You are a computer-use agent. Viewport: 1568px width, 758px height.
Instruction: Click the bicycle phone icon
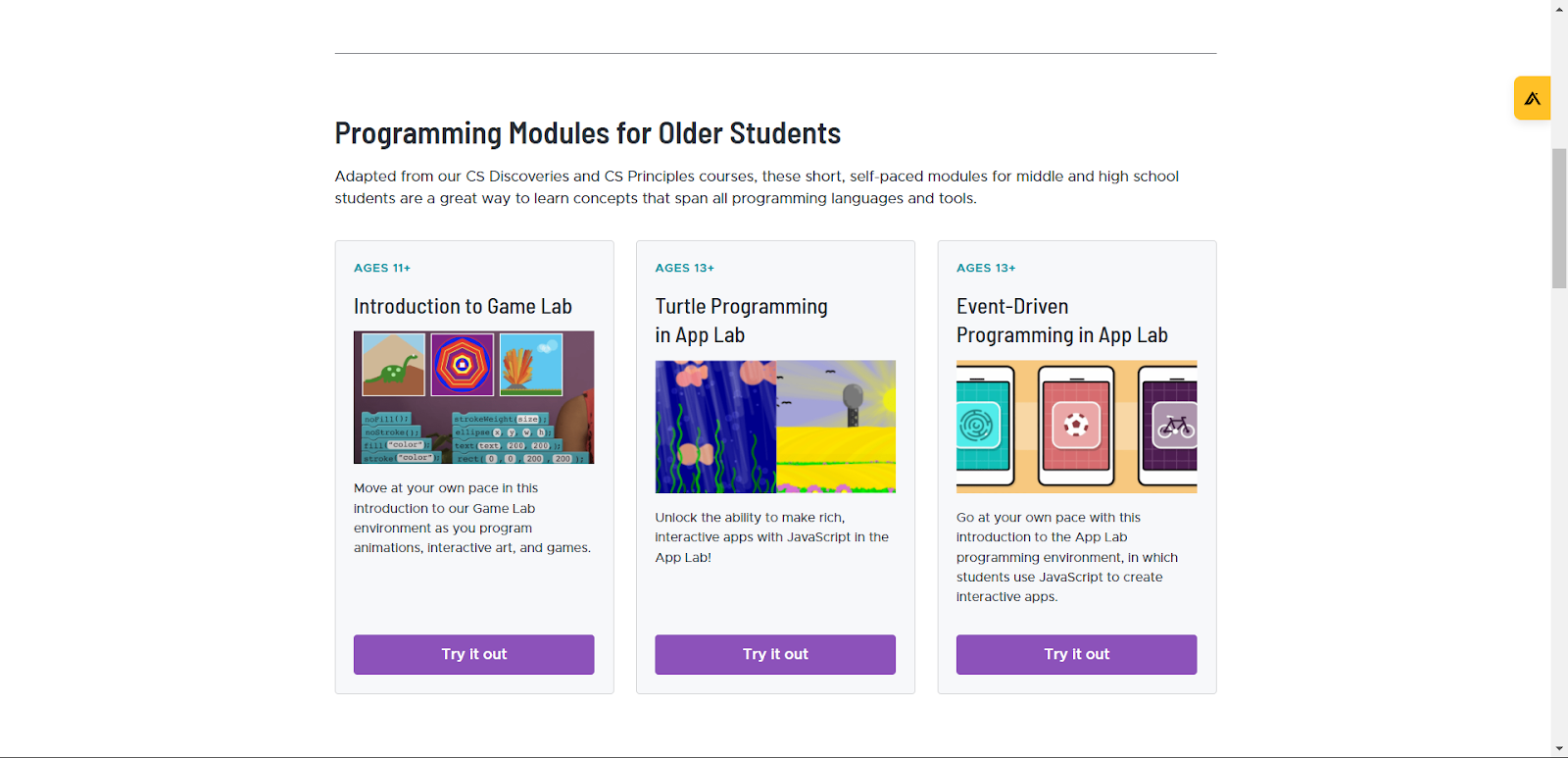coord(1175,427)
